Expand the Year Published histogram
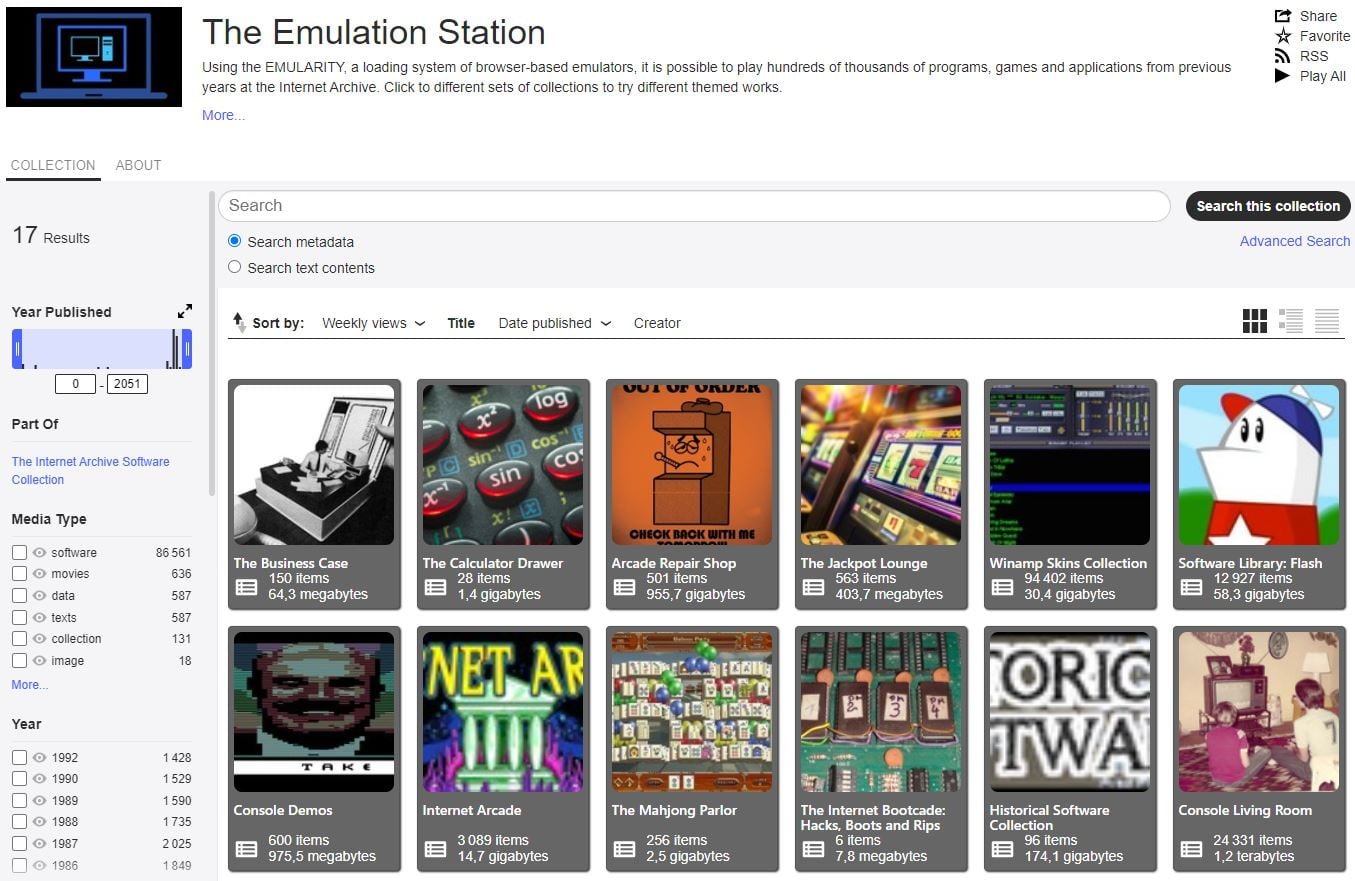The width and height of the screenshot is (1355, 881). 185,312
